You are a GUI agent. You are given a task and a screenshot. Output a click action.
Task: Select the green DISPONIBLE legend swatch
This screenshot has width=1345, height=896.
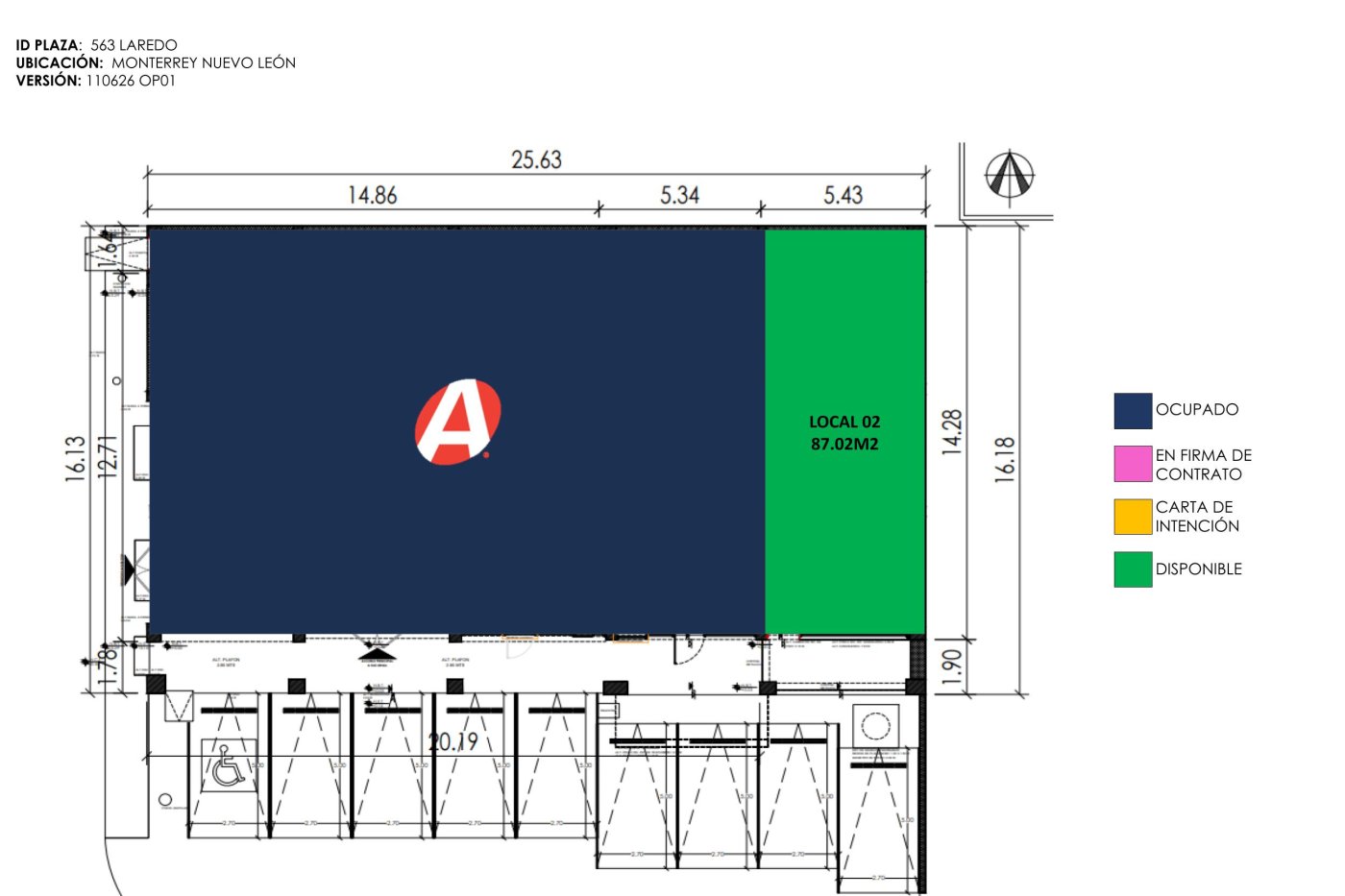click(1133, 569)
